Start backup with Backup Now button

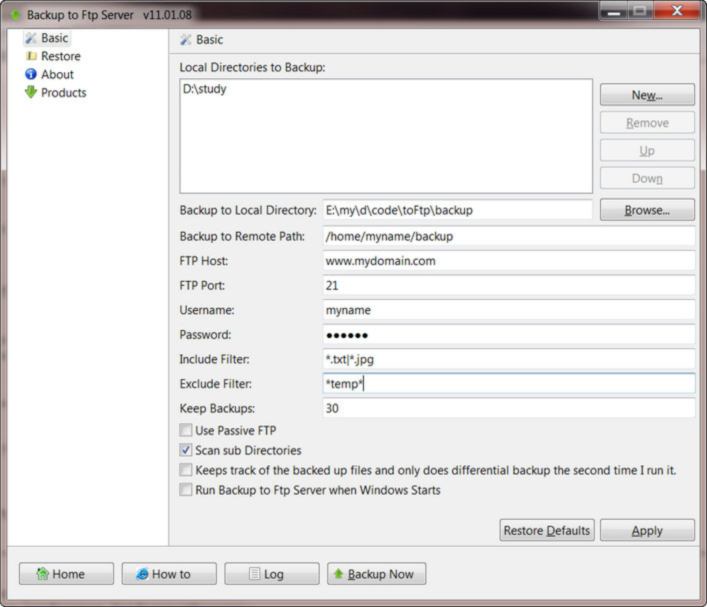tap(376, 574)
